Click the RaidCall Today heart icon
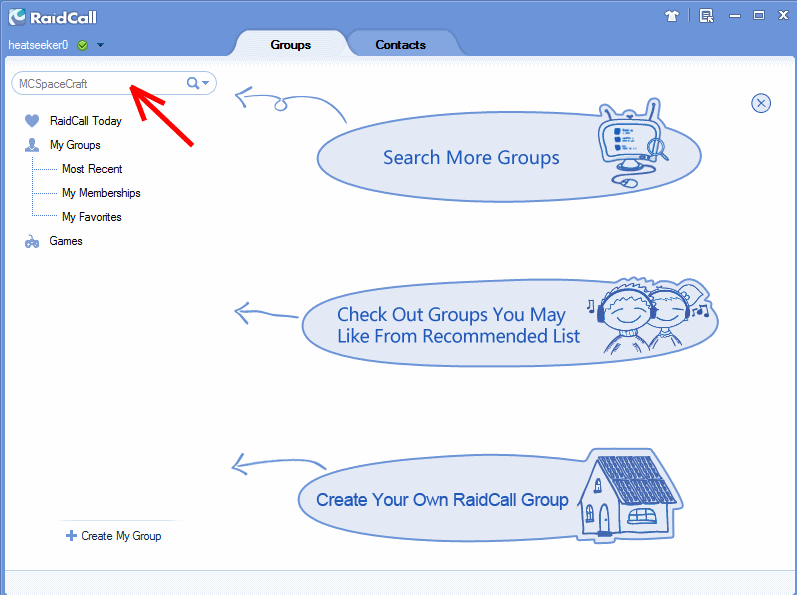797x595 pixels. [x=32, y=121]
